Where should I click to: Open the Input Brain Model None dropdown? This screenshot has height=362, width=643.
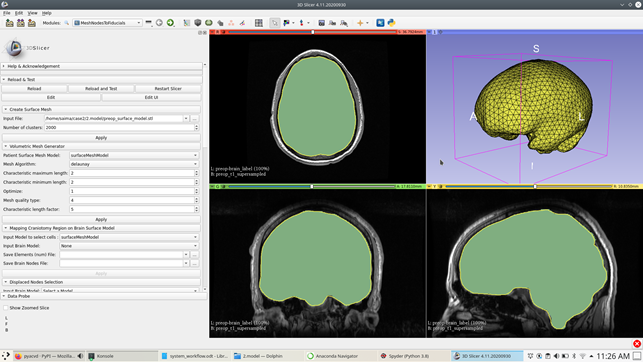129,246
